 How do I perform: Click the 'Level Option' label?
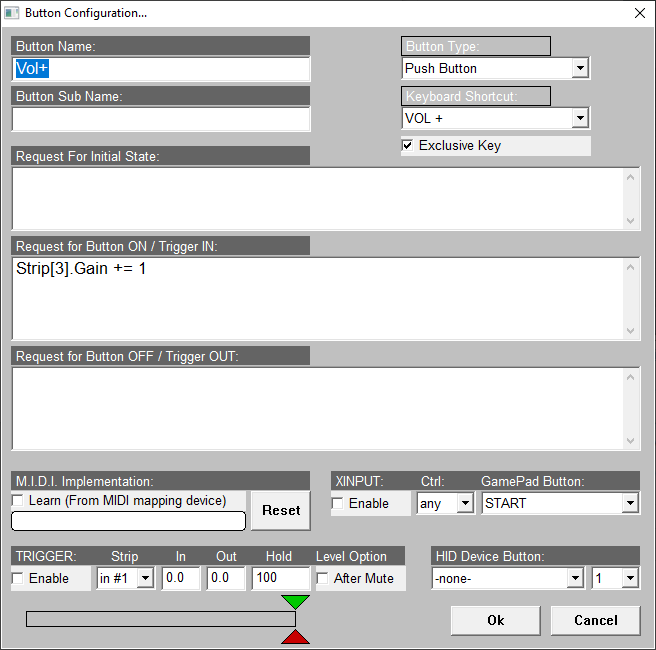351,556
